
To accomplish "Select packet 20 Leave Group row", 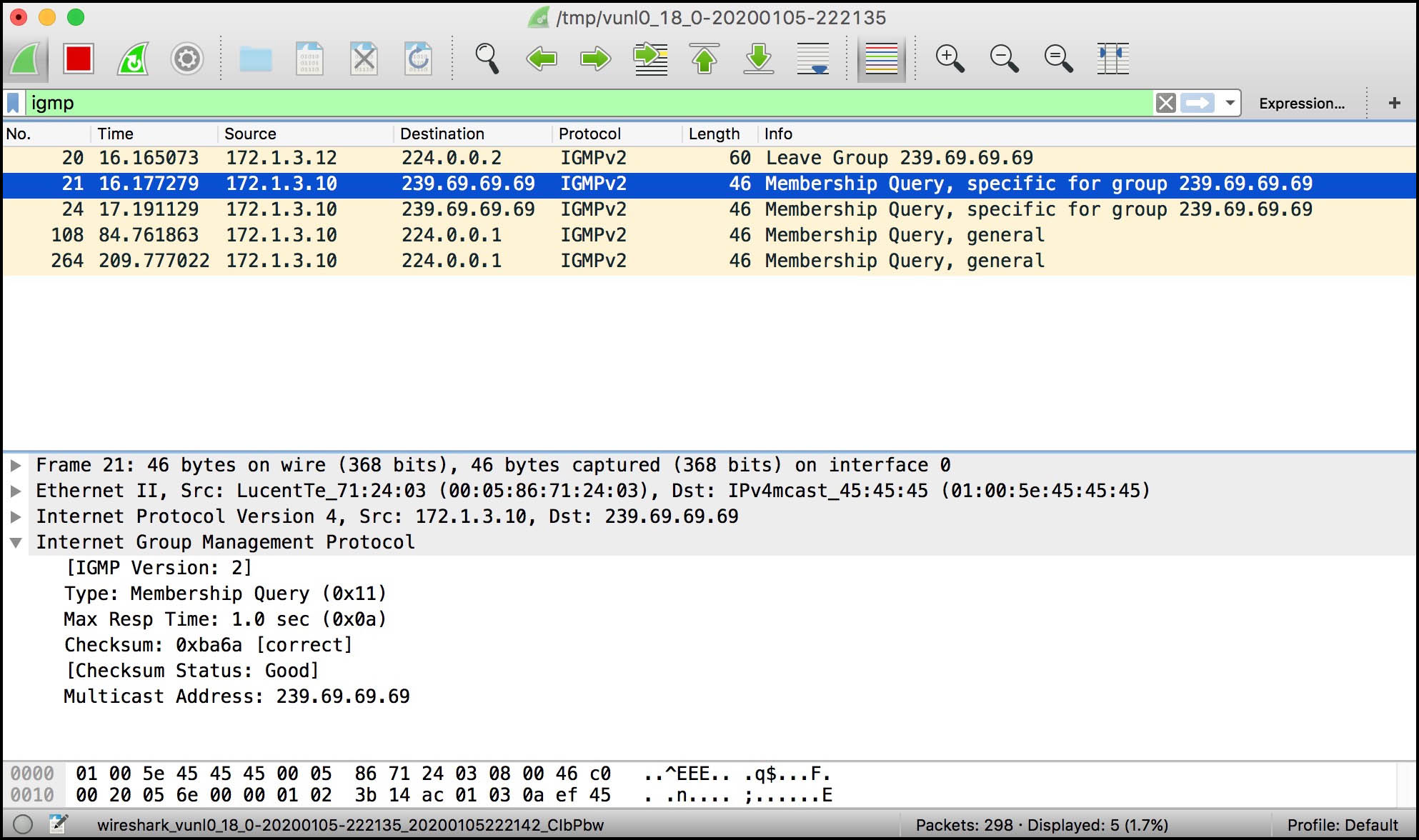I will [x=709, y=158].
